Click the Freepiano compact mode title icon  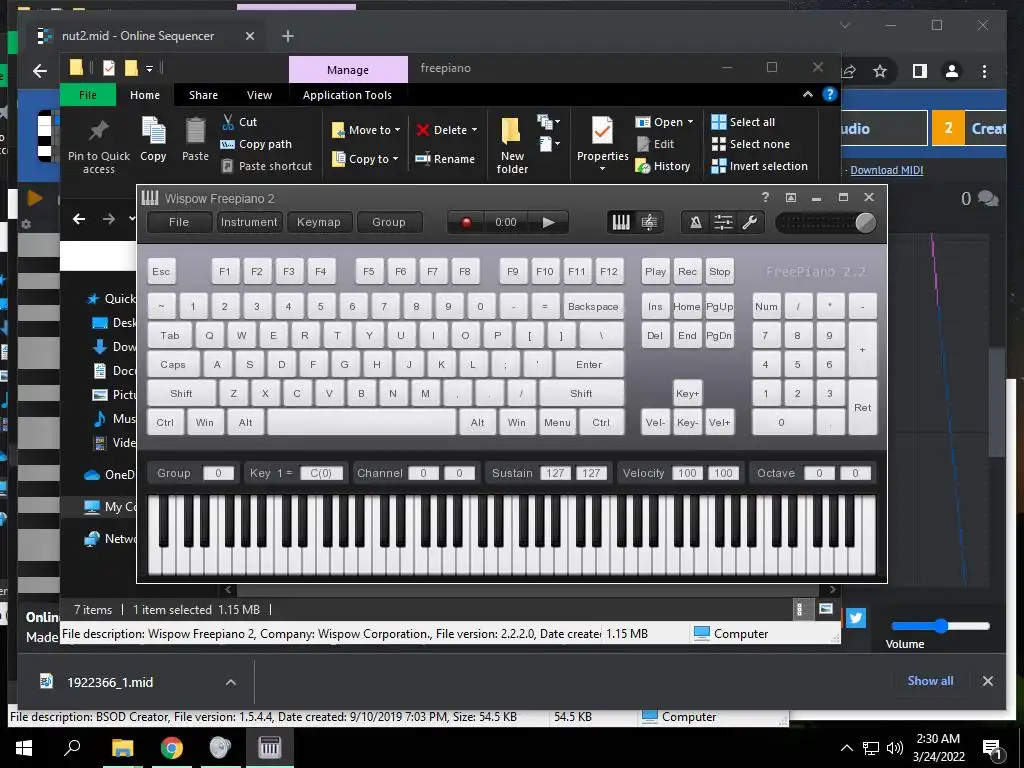click(791, 197)
